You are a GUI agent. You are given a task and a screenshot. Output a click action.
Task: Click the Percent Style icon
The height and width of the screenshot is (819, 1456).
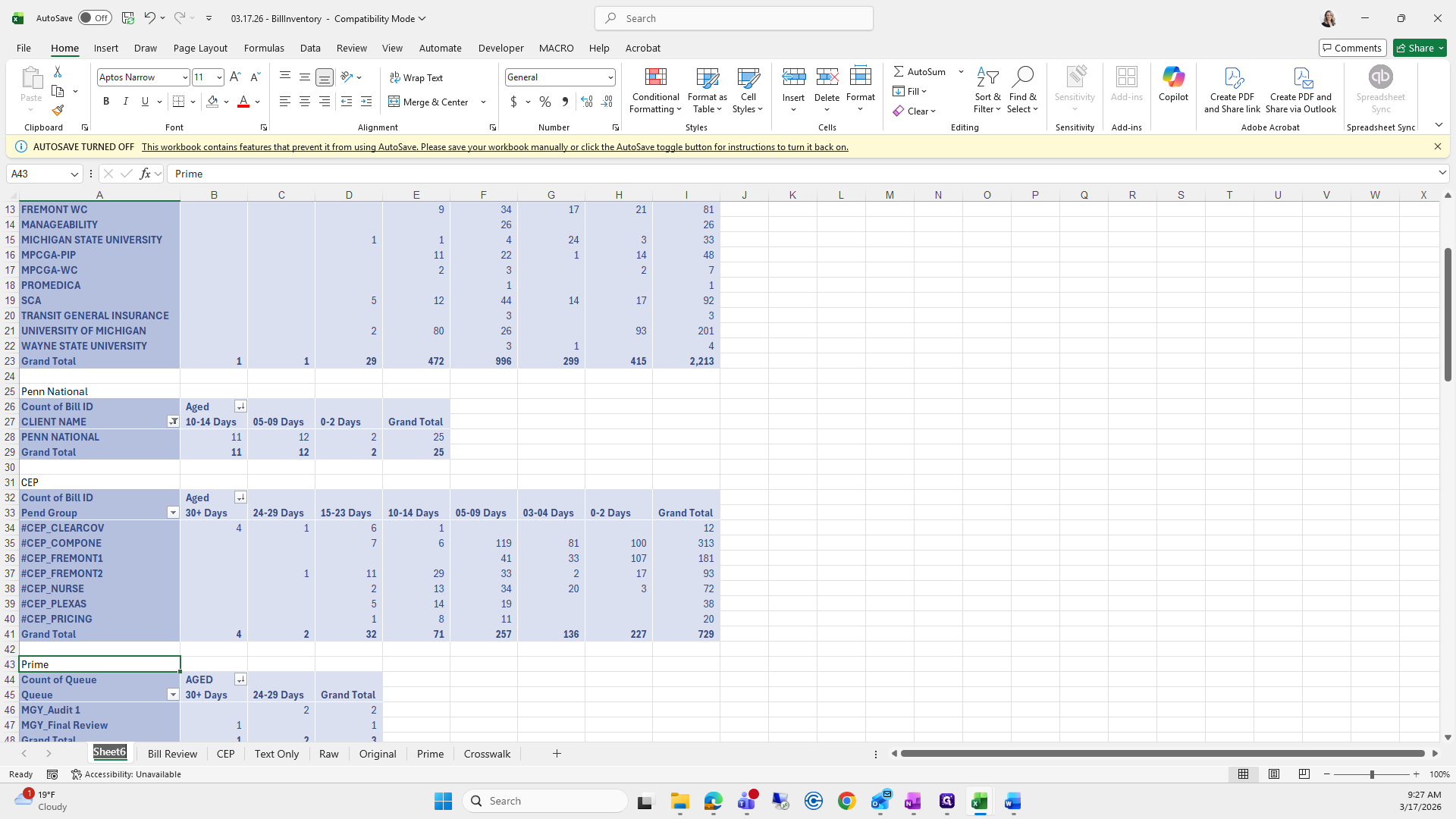pyautogui.click(x=544, y=102)
